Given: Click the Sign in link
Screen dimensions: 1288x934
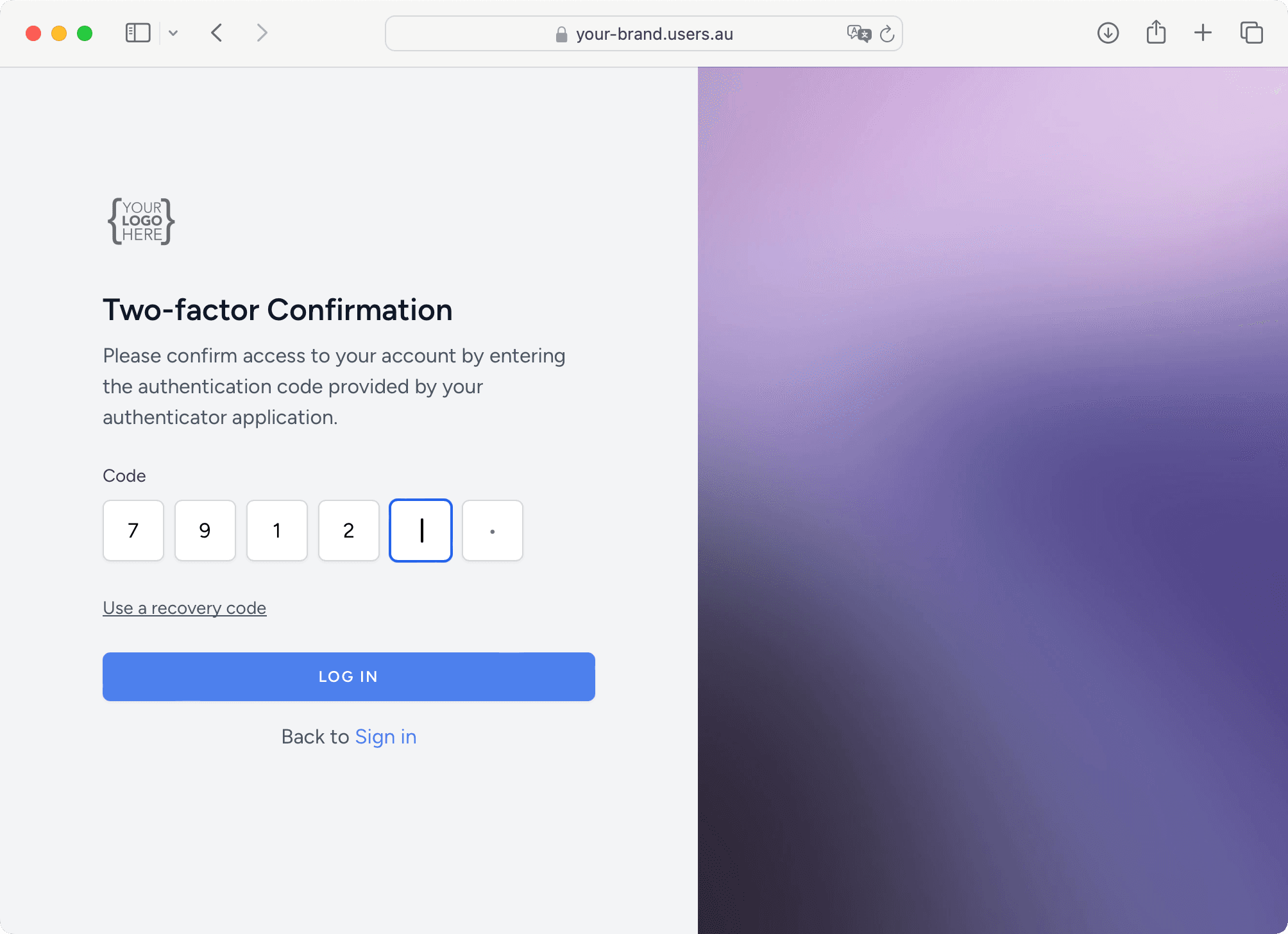Looking at the screenshot, I should pos(386,736).
